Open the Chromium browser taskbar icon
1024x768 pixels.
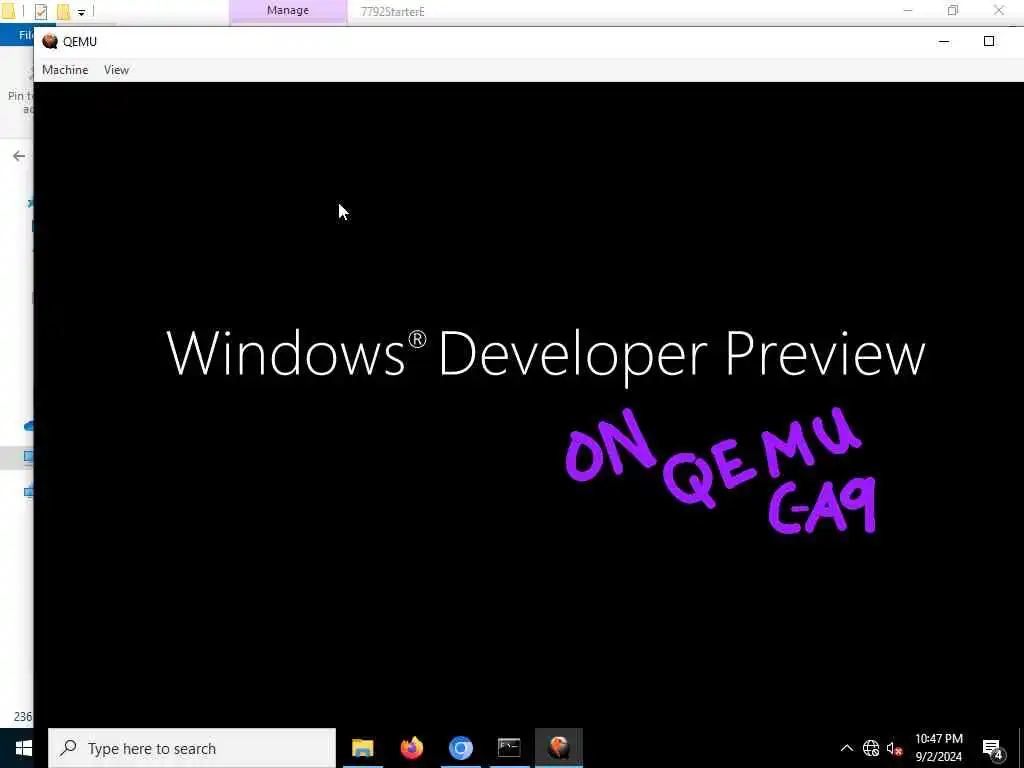pyautogui.click(x=460, y=748)
